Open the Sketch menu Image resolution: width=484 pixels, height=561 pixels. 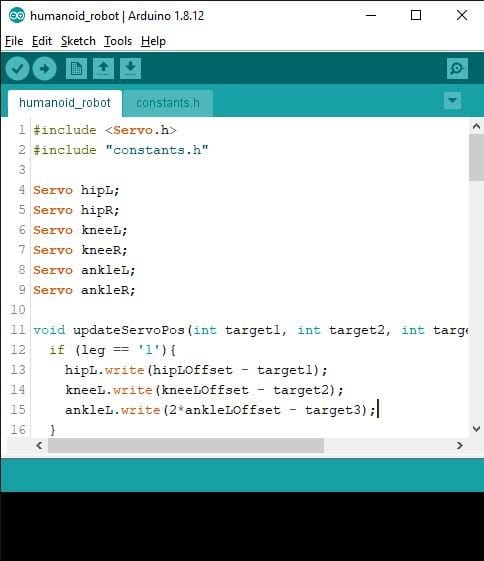[x=78, y=41]
